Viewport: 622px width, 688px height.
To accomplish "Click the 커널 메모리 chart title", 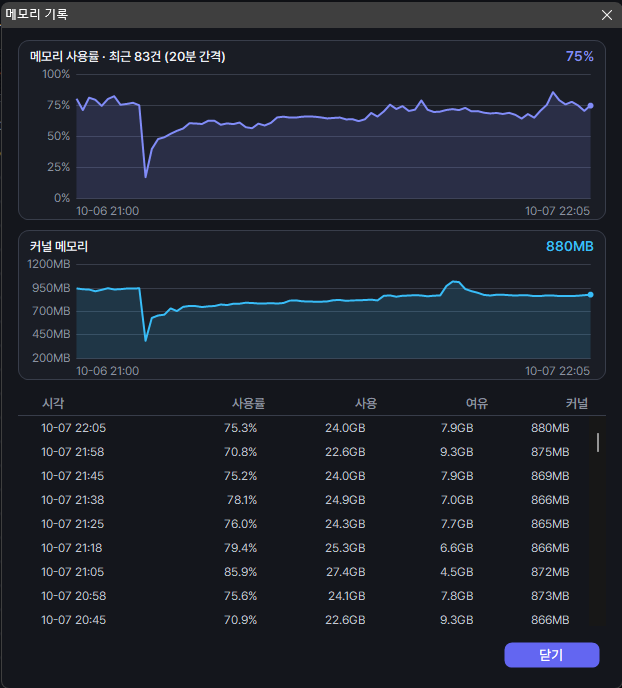I will pyautogui.click(x=59, y=246).
